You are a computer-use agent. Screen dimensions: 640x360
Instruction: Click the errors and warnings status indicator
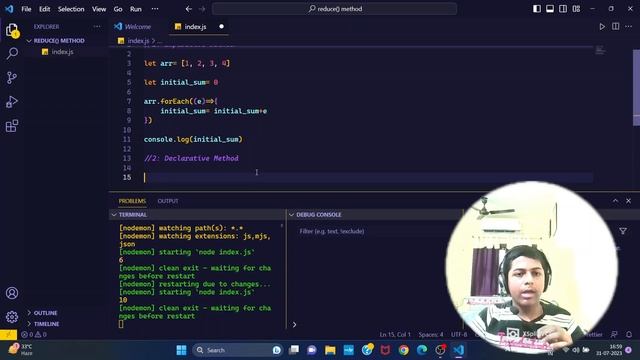click(x=33, y=334)
